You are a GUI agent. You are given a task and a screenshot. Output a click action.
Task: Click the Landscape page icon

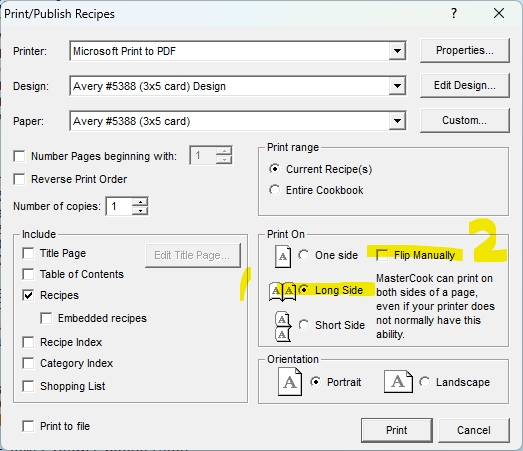tap(398, 381)
